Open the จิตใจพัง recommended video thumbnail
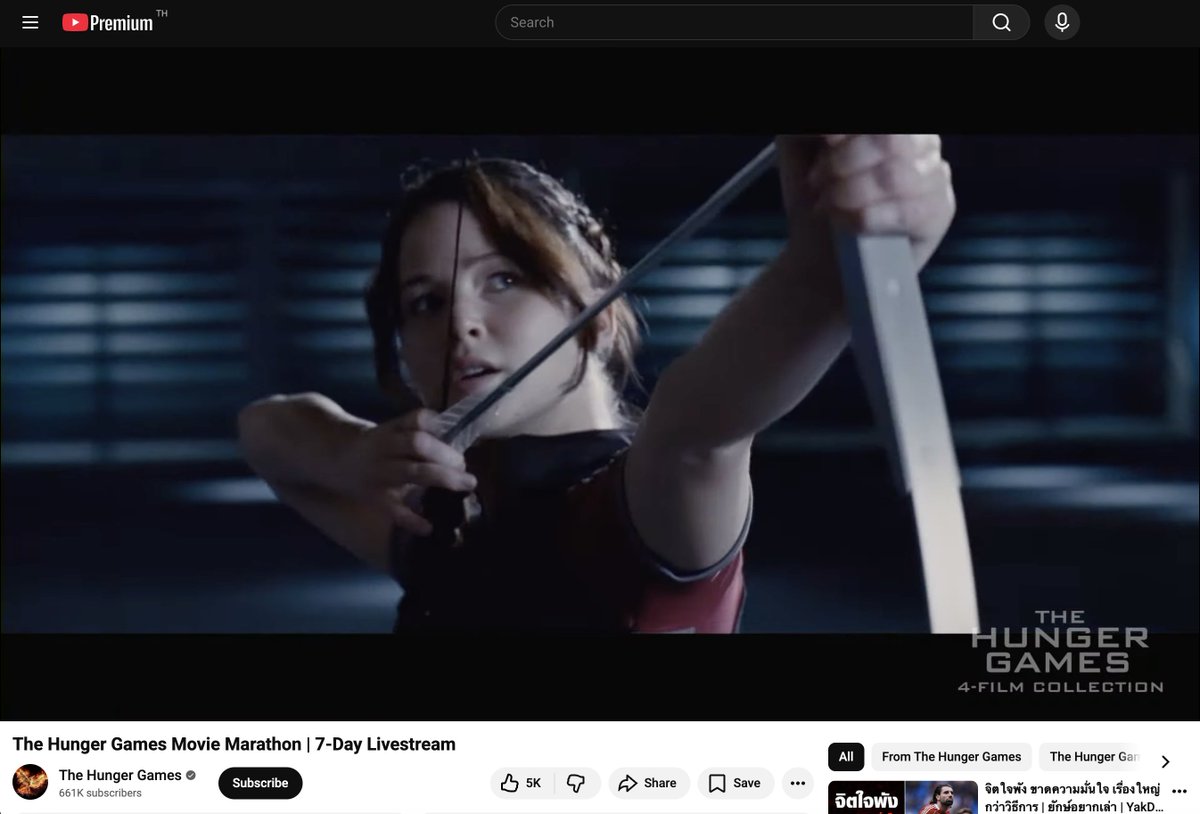The width and height of the screenshot is (1200, 814). (x=903, y=797)
